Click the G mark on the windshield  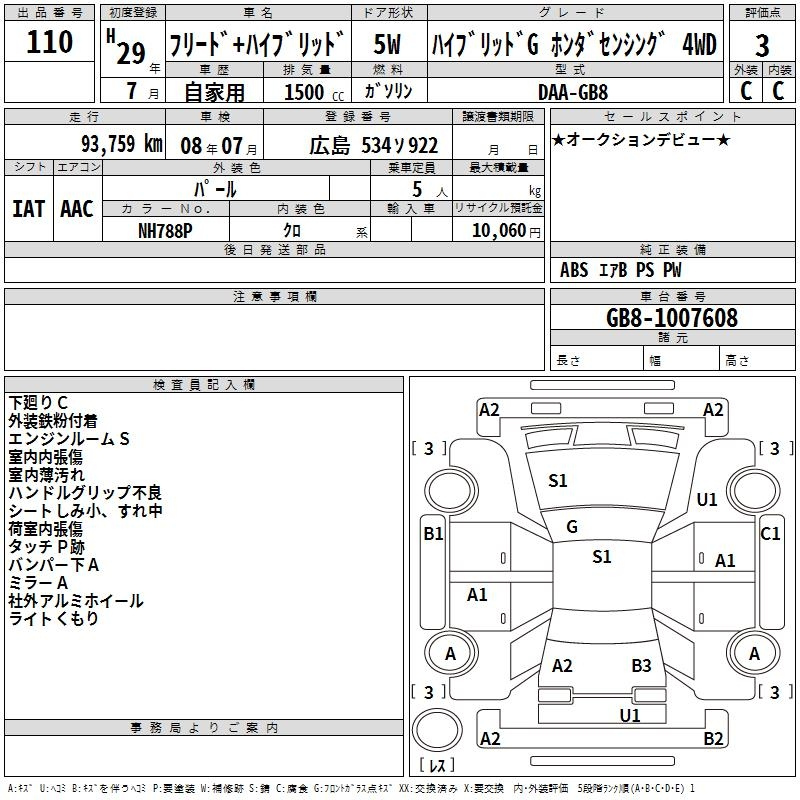572,527
